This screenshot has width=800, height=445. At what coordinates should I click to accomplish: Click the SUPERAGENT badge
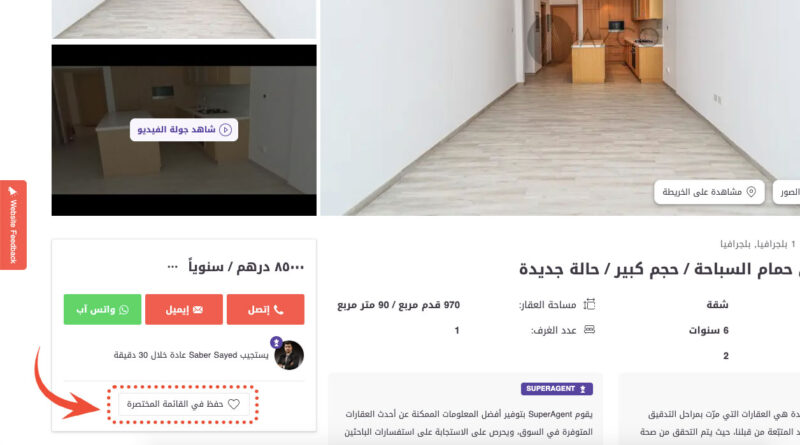point(557,389)
